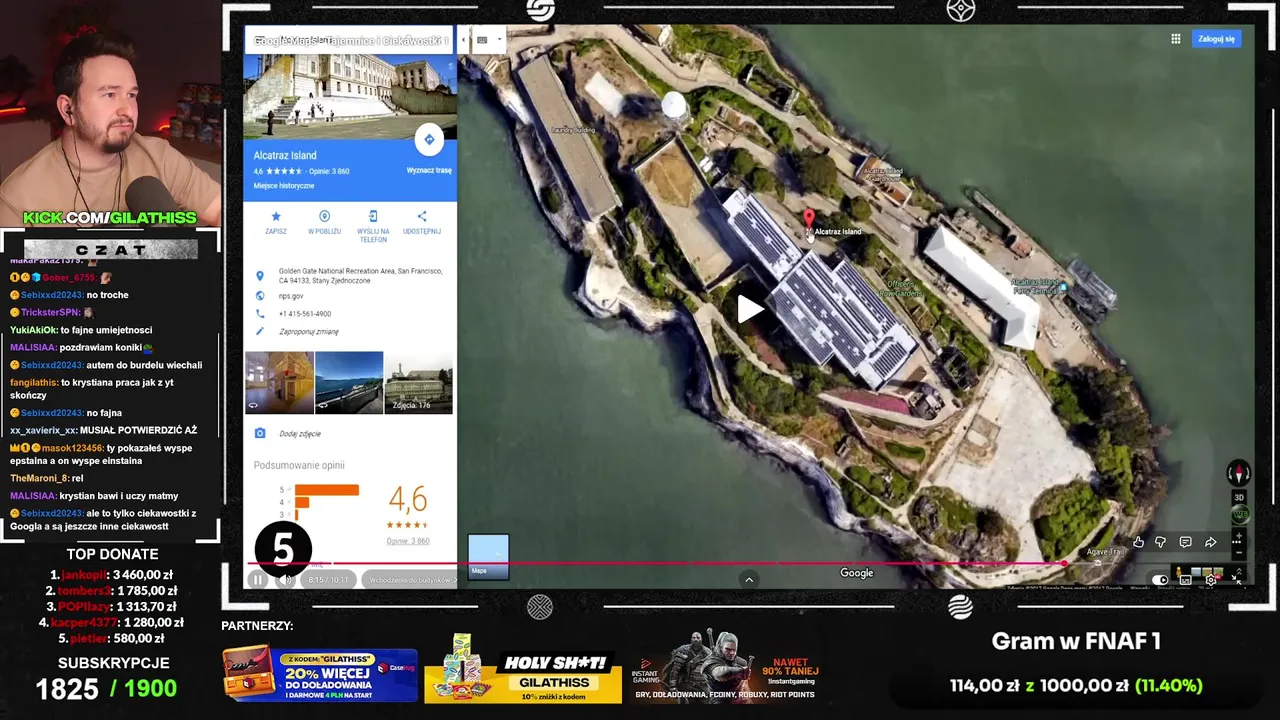Viewport: 1280px width, 720px height.
Task: Click the rating 4,6 score text
Action: click(x=407, y=499)
